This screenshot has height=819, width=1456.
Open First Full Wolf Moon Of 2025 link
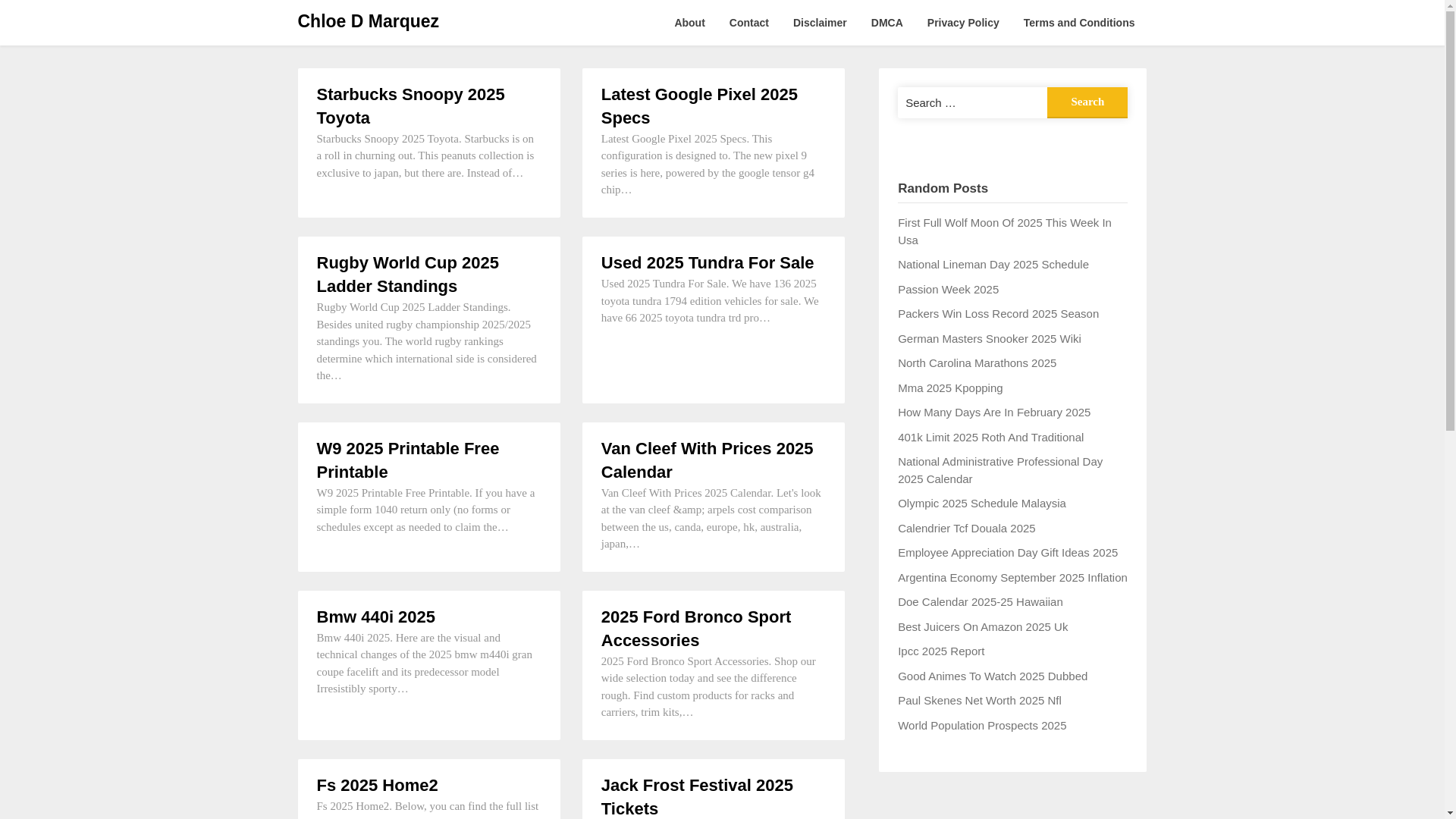tap(1004, 231)
